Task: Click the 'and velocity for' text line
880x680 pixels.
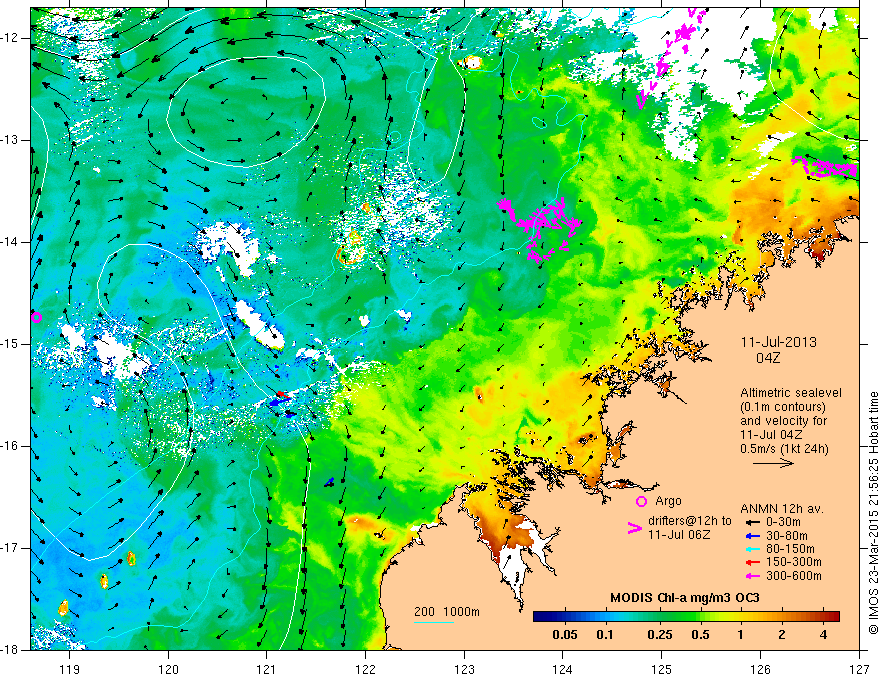Action: [783, 421]
